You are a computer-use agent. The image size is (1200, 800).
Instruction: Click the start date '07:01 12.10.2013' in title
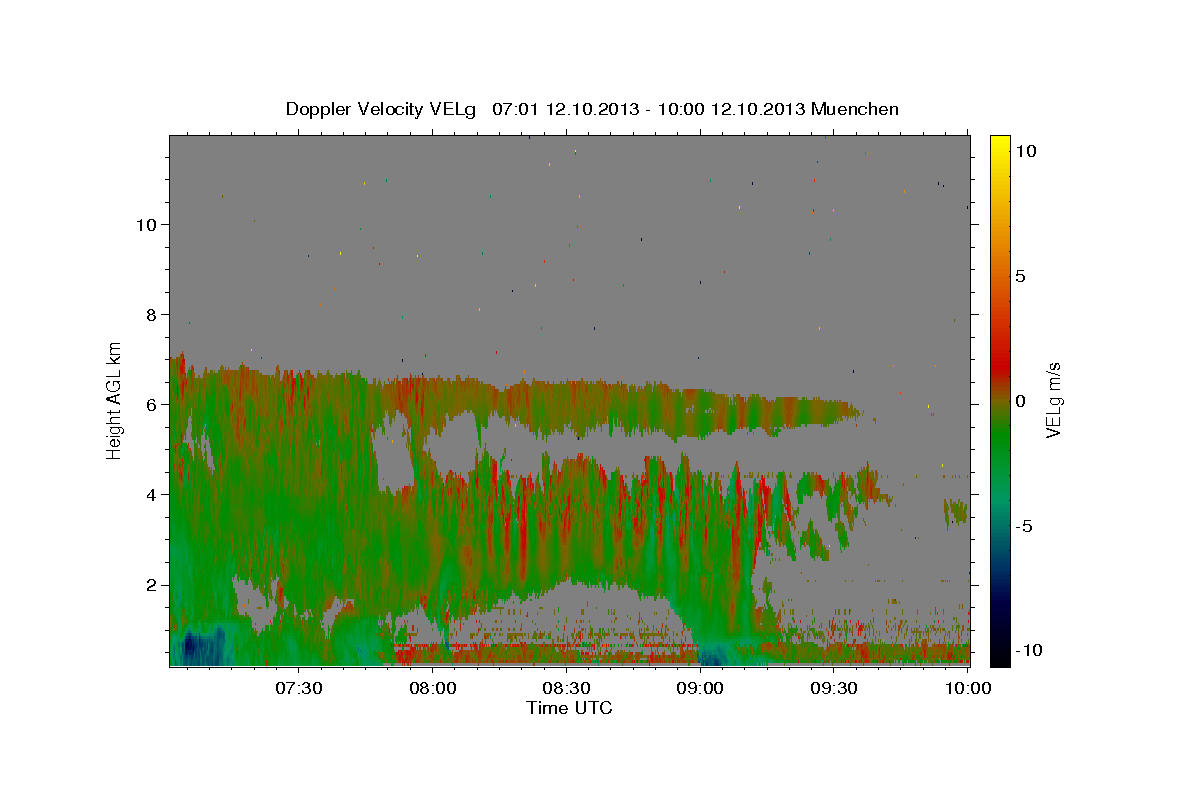[x=565, y=109]
